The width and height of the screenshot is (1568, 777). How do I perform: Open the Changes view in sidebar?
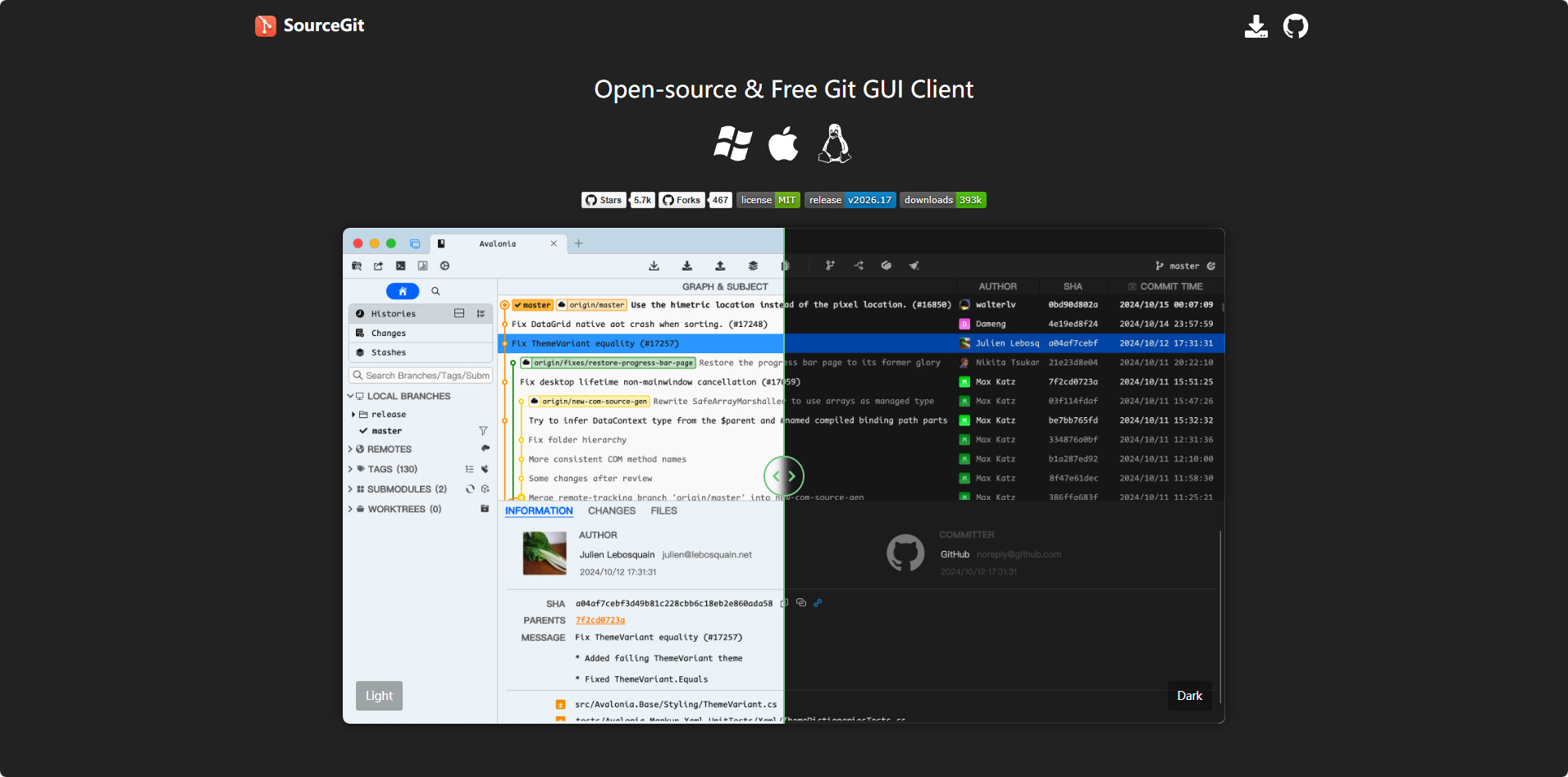[421, 333]
